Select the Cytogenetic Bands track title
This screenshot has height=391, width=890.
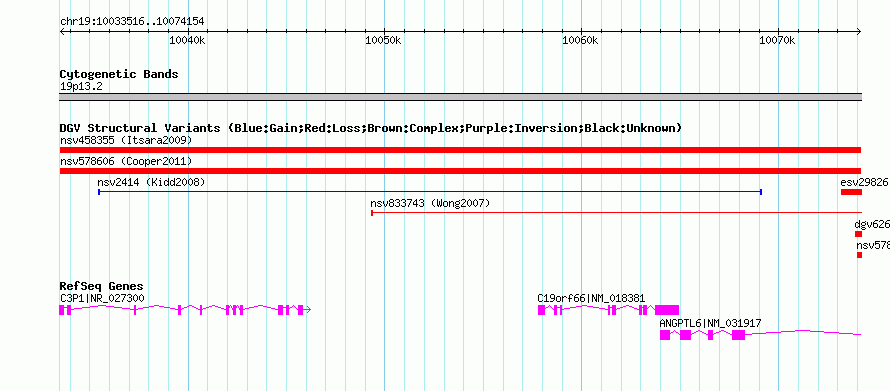[119, 74]
